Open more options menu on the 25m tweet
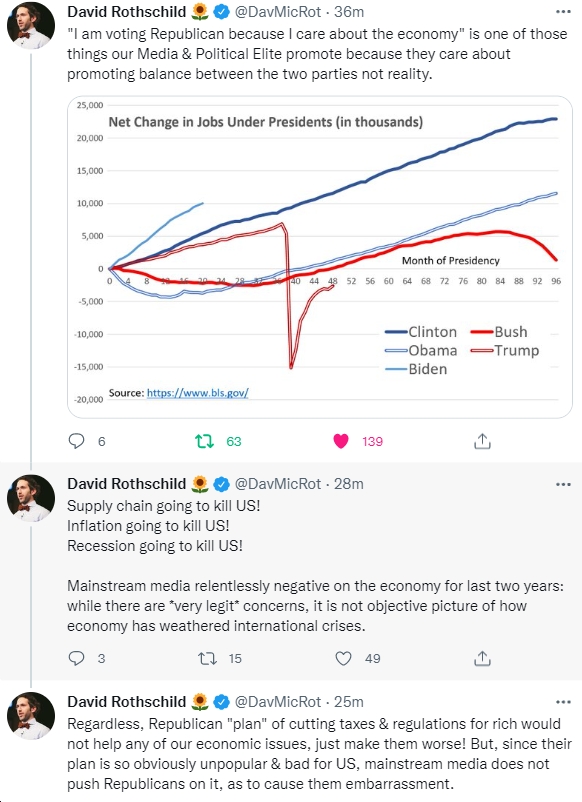This screenshot has height=802, width=582. point(563,702)
